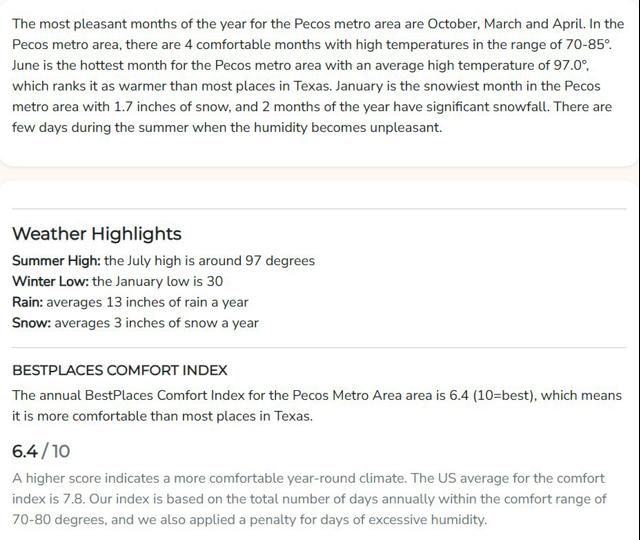Click 'averages 3 inches of snow a year'
The height and width of the screenshot is (540, 640).
156,323
